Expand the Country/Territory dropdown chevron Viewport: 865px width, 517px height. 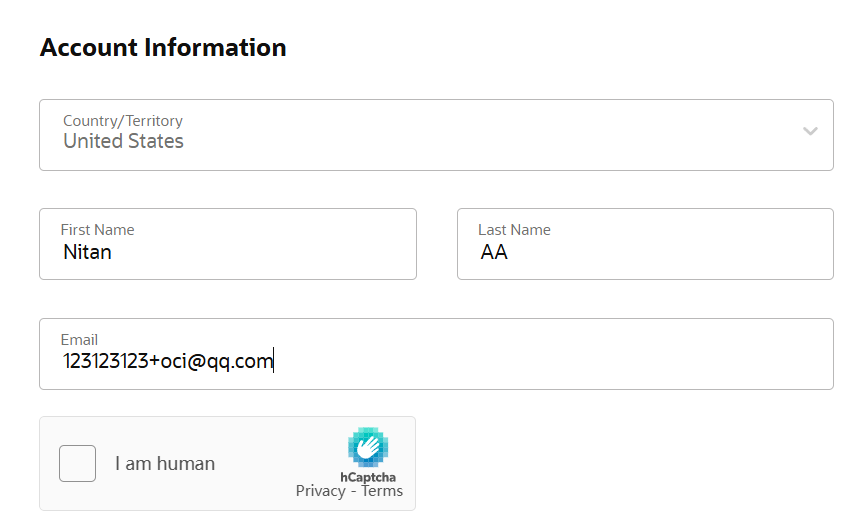[810, 131]
